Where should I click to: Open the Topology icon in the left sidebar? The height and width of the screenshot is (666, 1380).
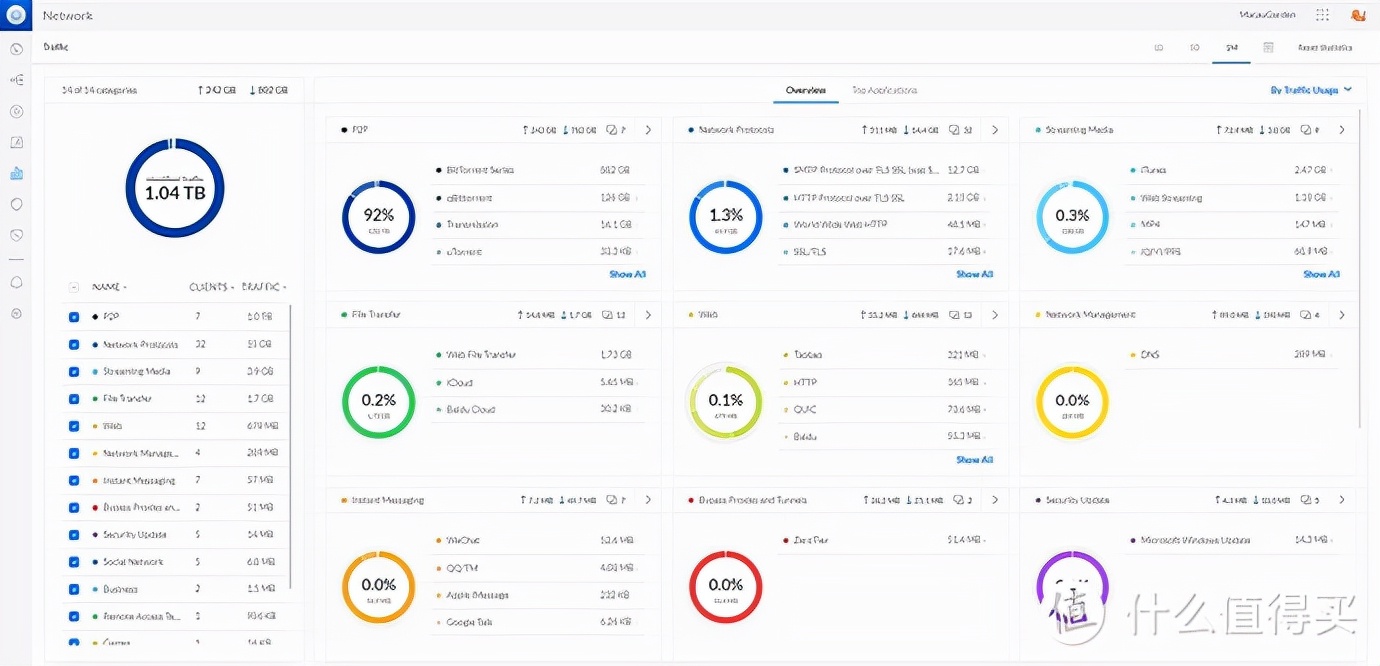pyautogui.click(x=16, y=81)
